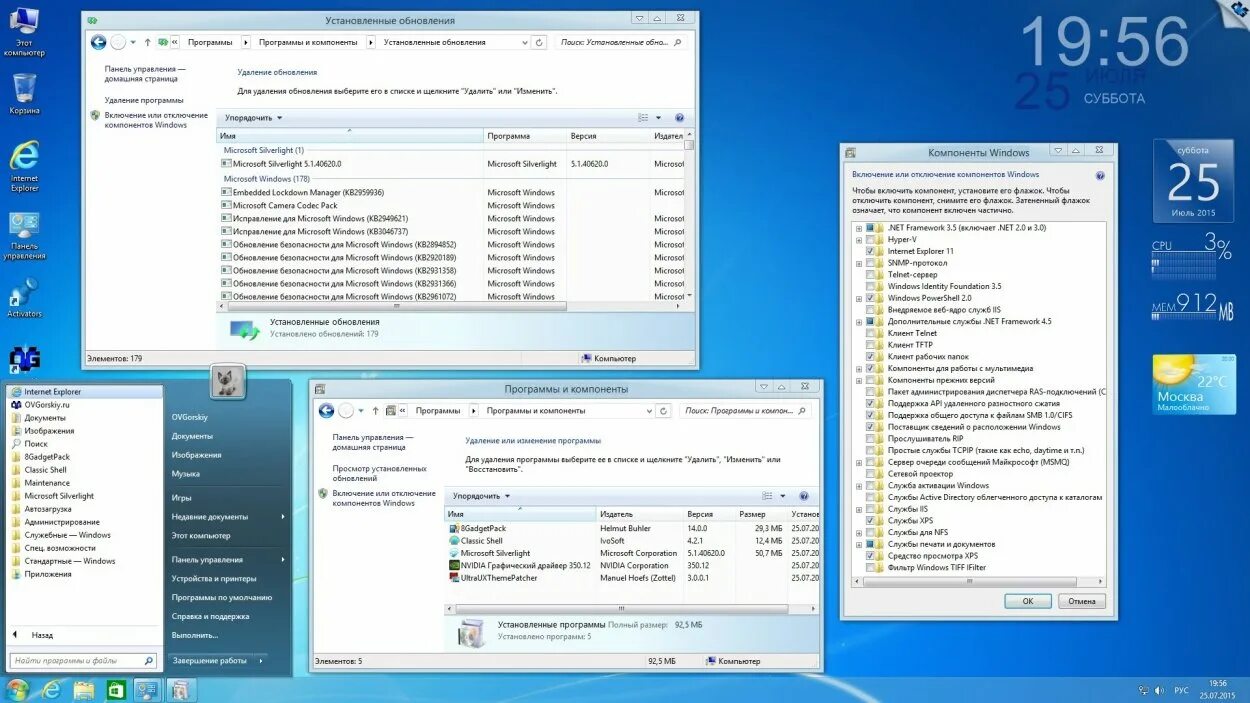
Task: Select 8GadgetPack in installed programs list
Action: pos(483,528)
